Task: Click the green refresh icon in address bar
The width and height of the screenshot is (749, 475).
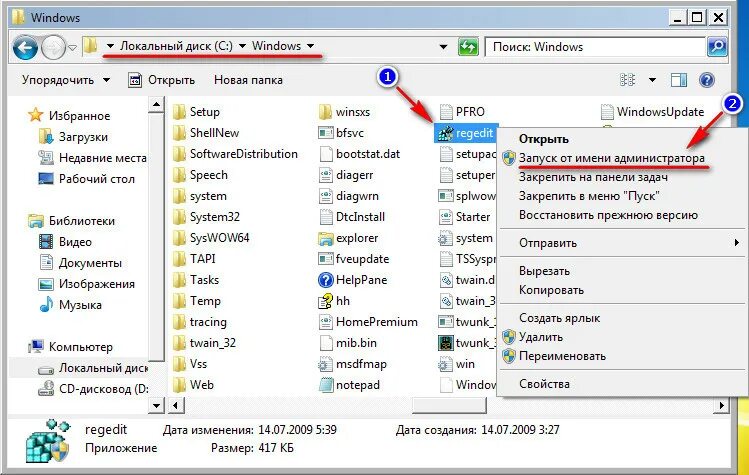Action: [x=468, y=47]
